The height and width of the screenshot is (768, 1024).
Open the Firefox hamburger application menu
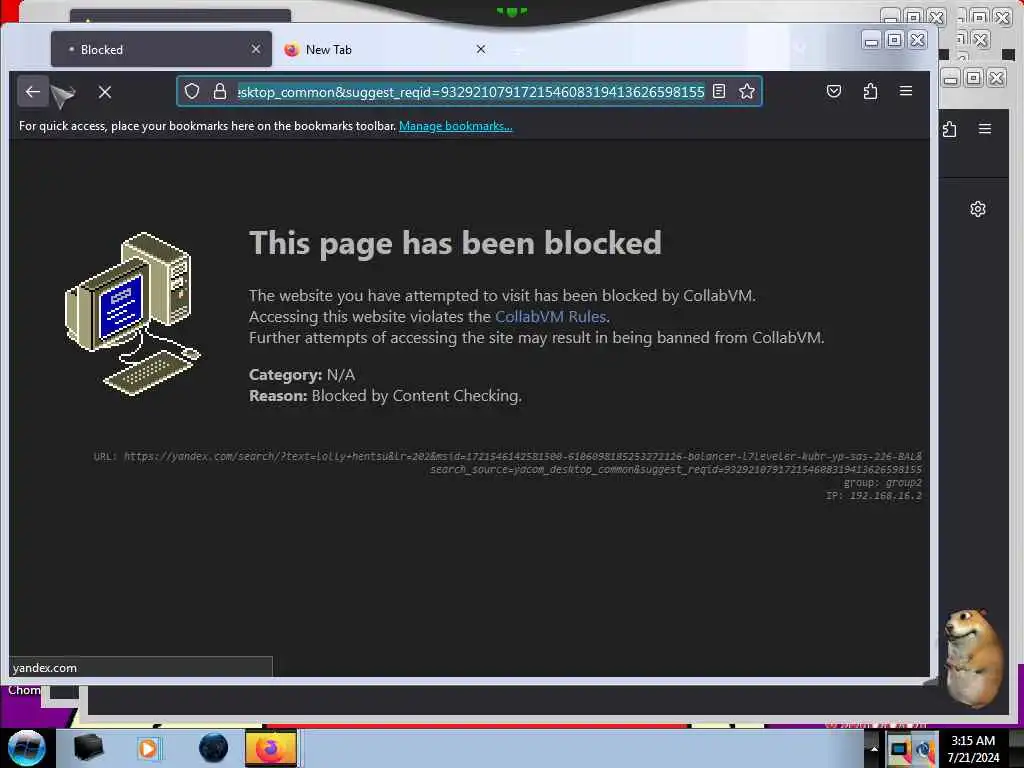click(x=906, y=91)
